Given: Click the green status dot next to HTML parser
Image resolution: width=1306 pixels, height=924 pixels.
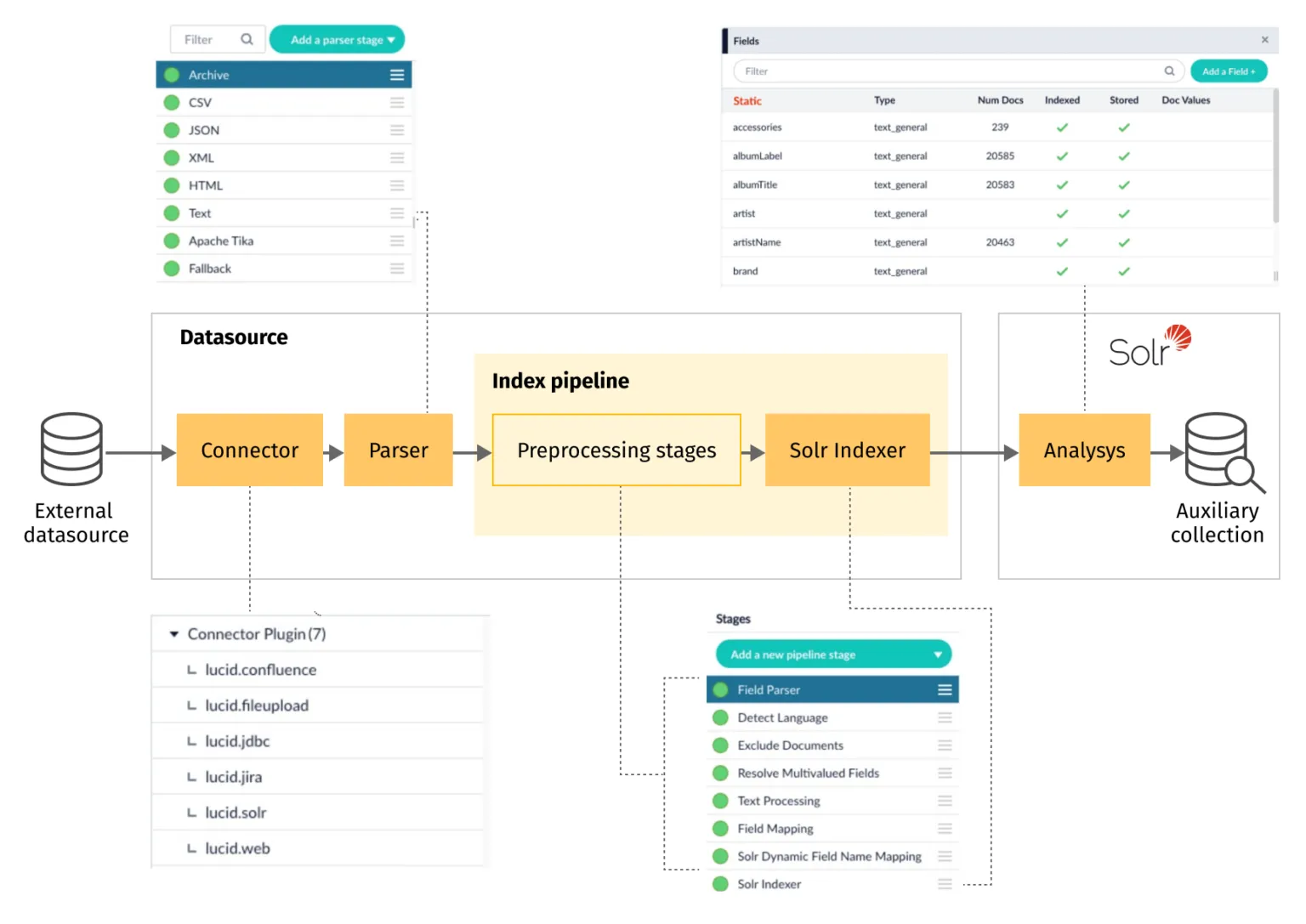Looking at the screenshot, I should (171, 184).
